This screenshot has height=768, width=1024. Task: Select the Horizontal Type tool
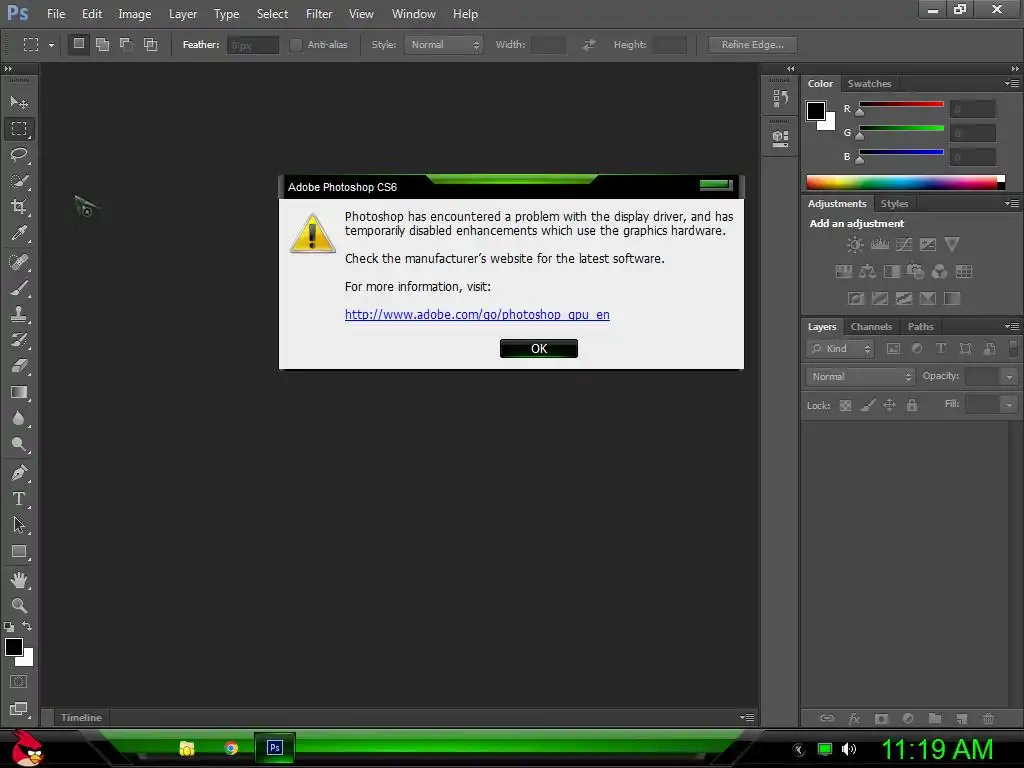(19, 499)
